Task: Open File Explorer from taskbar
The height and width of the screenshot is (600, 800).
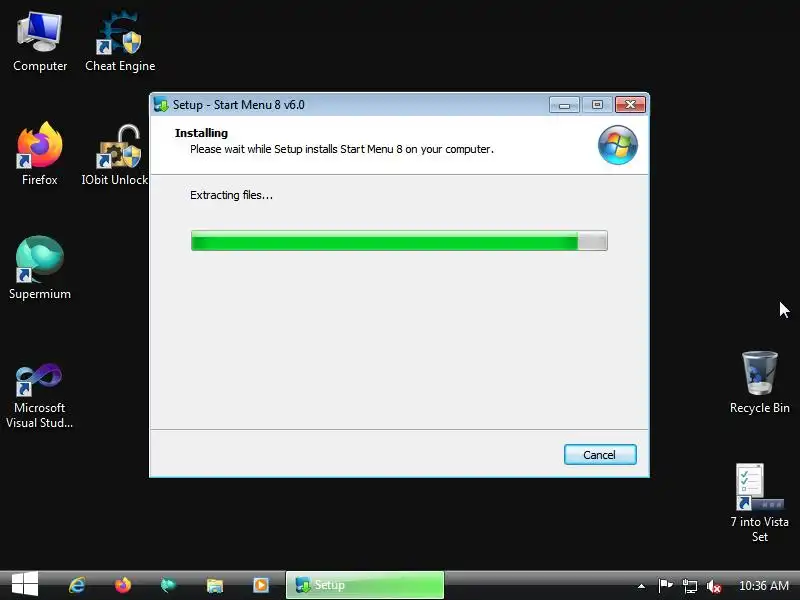Action: 215,585
